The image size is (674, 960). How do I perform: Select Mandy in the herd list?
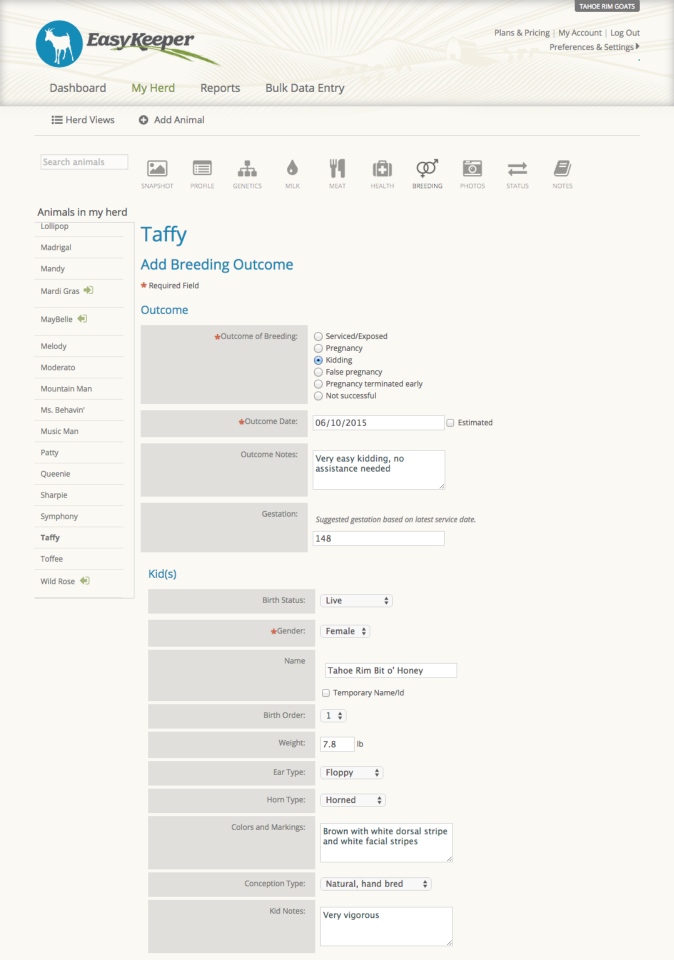53,269
